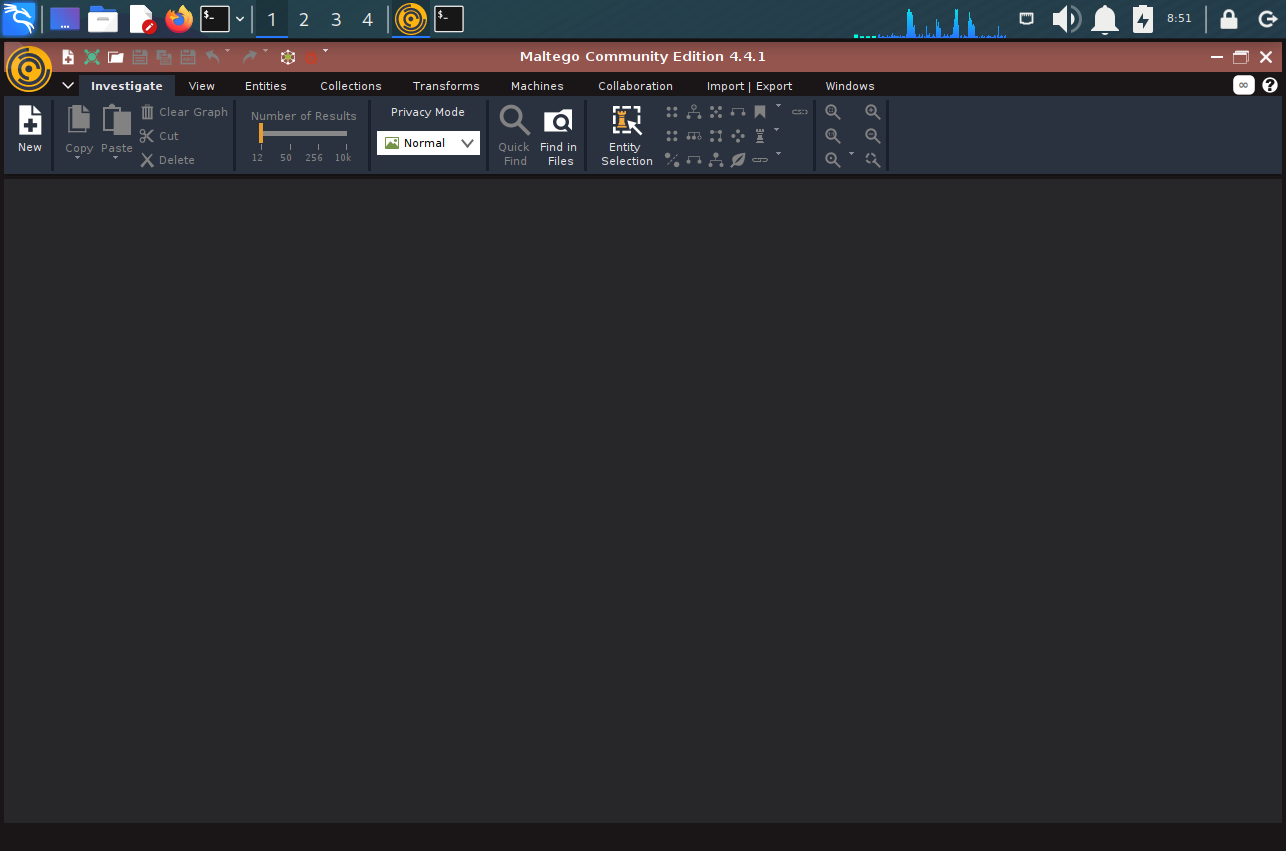Image resolution: width=1286 pixels, height=851 pixels.
Task: Activate Entity Selection tool
Action: point(627,135)
